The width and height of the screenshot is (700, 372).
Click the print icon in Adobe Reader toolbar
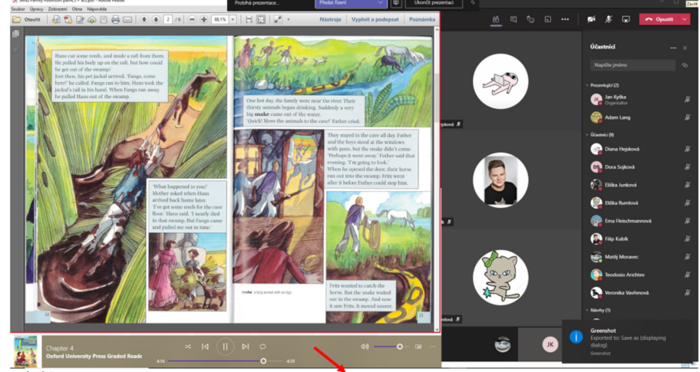coord(116,20)
